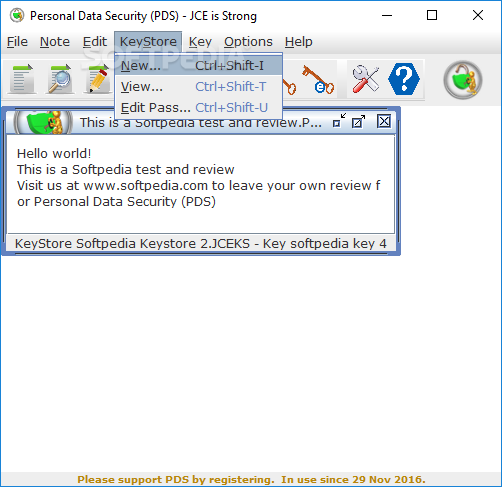
Task: Click the application icon in title bar
Action: [17, 15]
